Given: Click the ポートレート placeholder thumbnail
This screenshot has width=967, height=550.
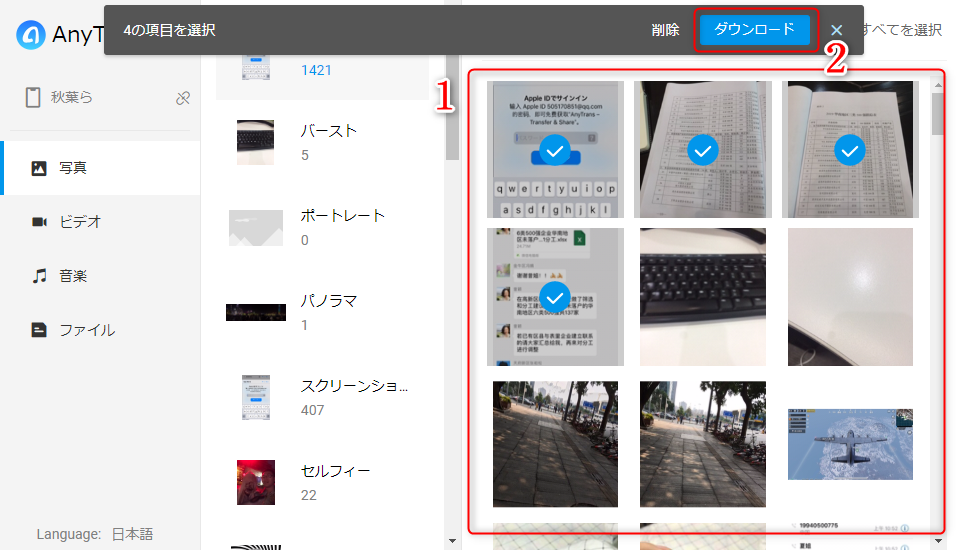Looking at the screenshot, I should (x=256, y=228).
